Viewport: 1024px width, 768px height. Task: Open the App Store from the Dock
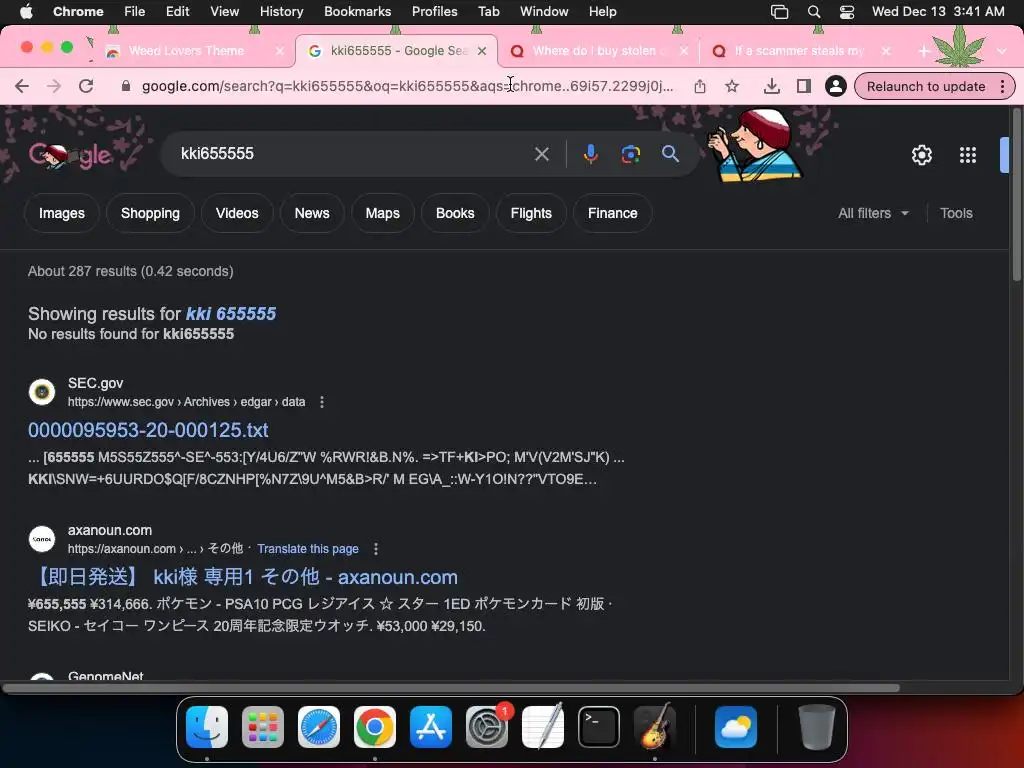coord(430,727)
